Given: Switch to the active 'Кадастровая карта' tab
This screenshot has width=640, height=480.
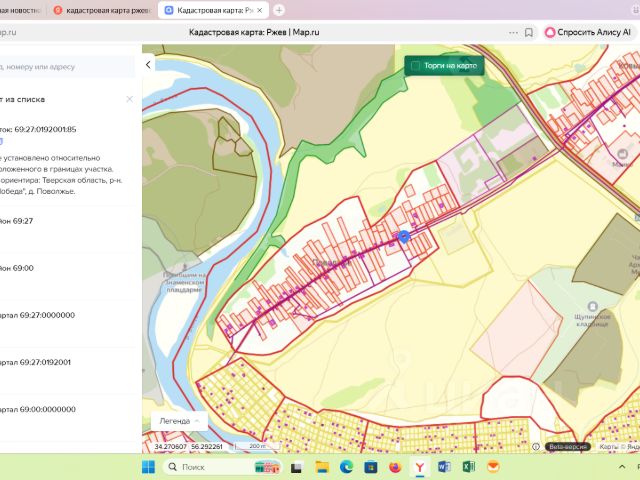Looking at the screenshot, I should pos(213,11).
